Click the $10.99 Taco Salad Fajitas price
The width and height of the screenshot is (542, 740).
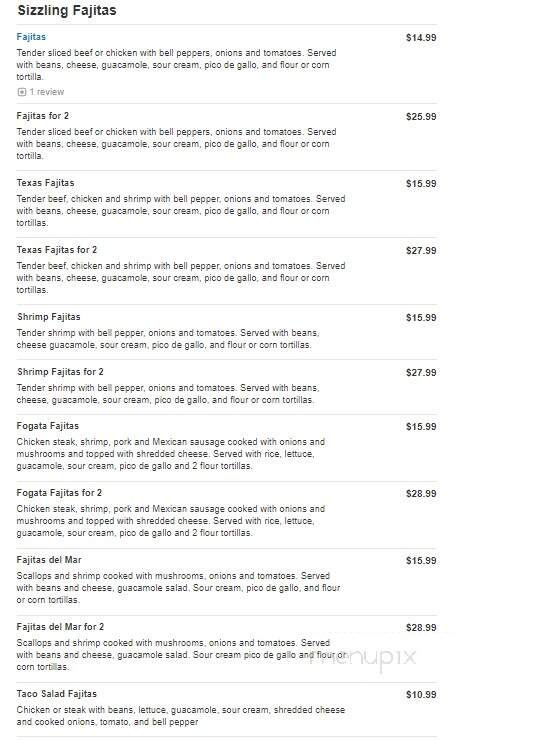coord(421,695)
